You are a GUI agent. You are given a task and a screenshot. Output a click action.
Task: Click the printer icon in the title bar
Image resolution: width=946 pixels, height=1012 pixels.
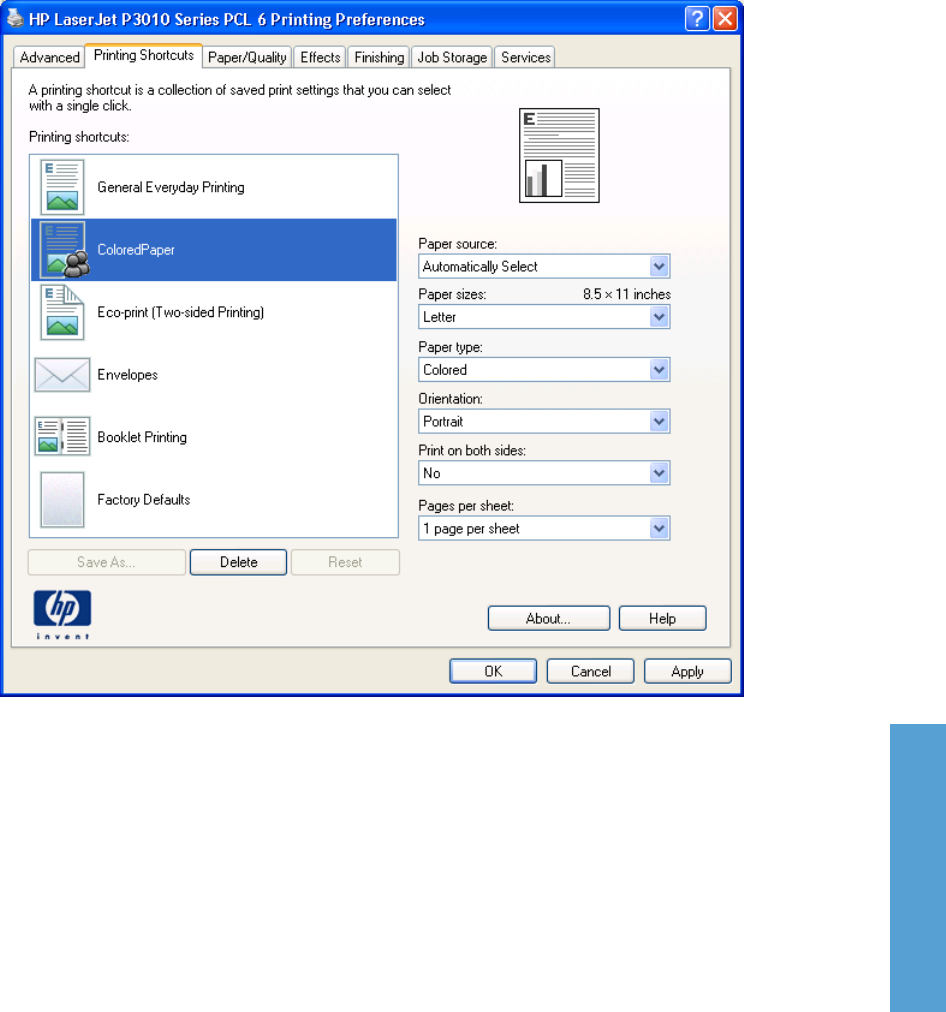(x=15, y=19)
